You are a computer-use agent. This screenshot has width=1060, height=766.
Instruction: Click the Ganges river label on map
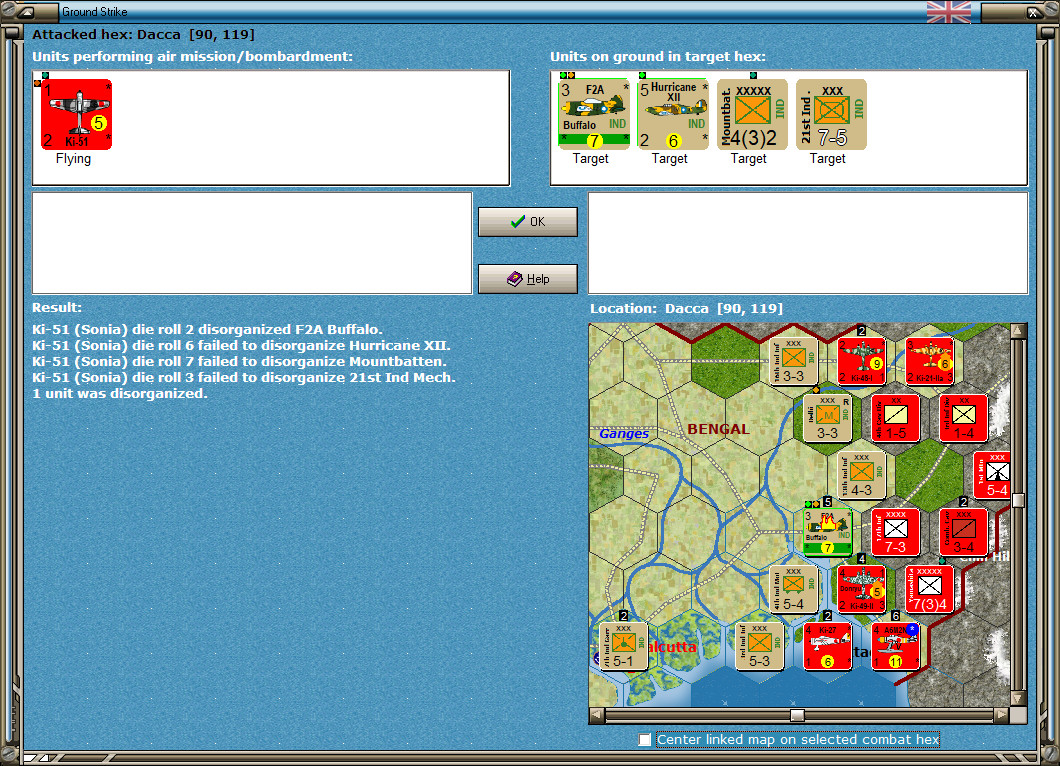624,433
